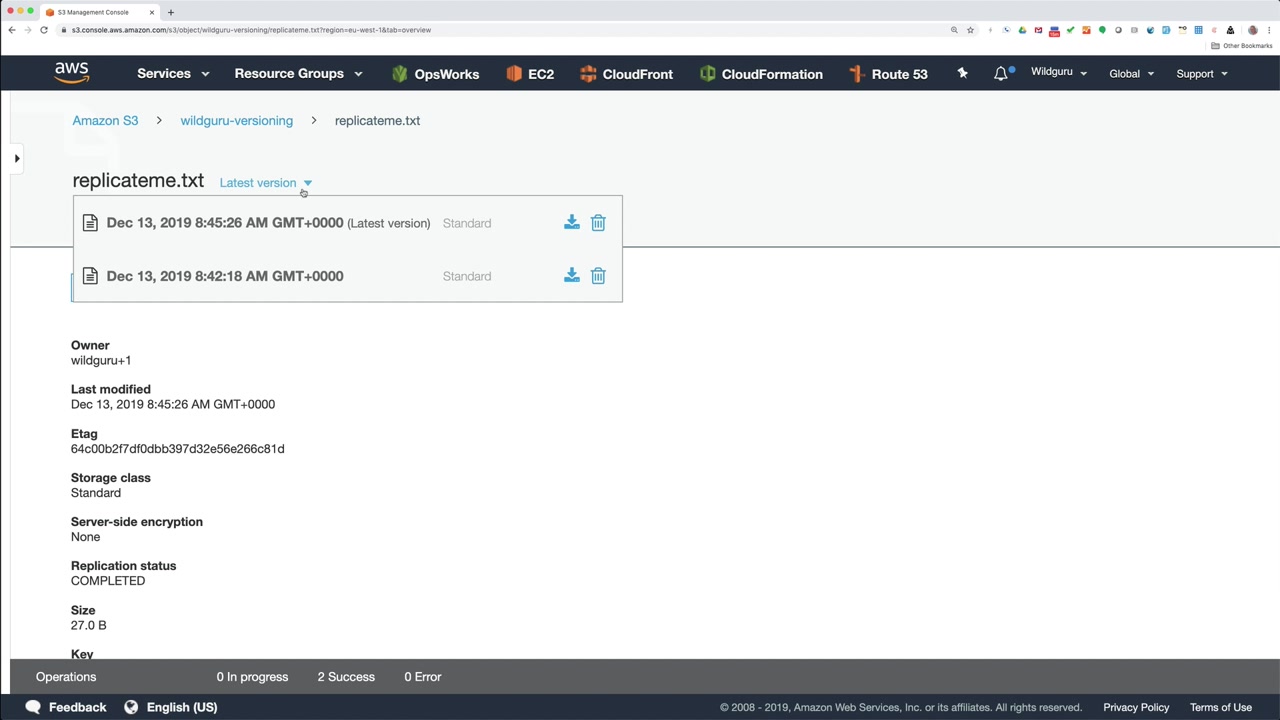Open the Resource Groups menu

pyautogui.click(x=298, y=73)
